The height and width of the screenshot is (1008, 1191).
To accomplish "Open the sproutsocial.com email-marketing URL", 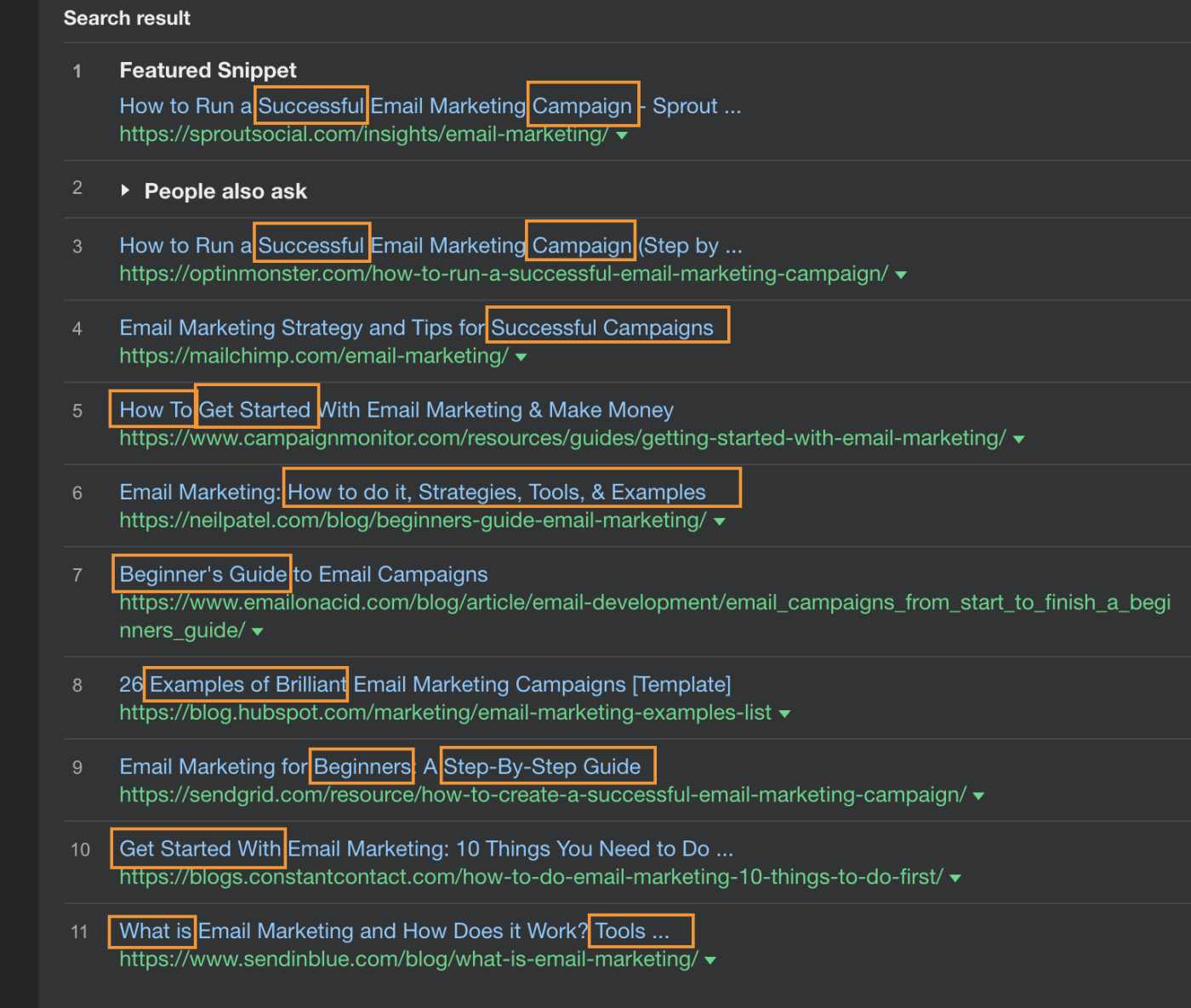I will (x=364, y=134).
